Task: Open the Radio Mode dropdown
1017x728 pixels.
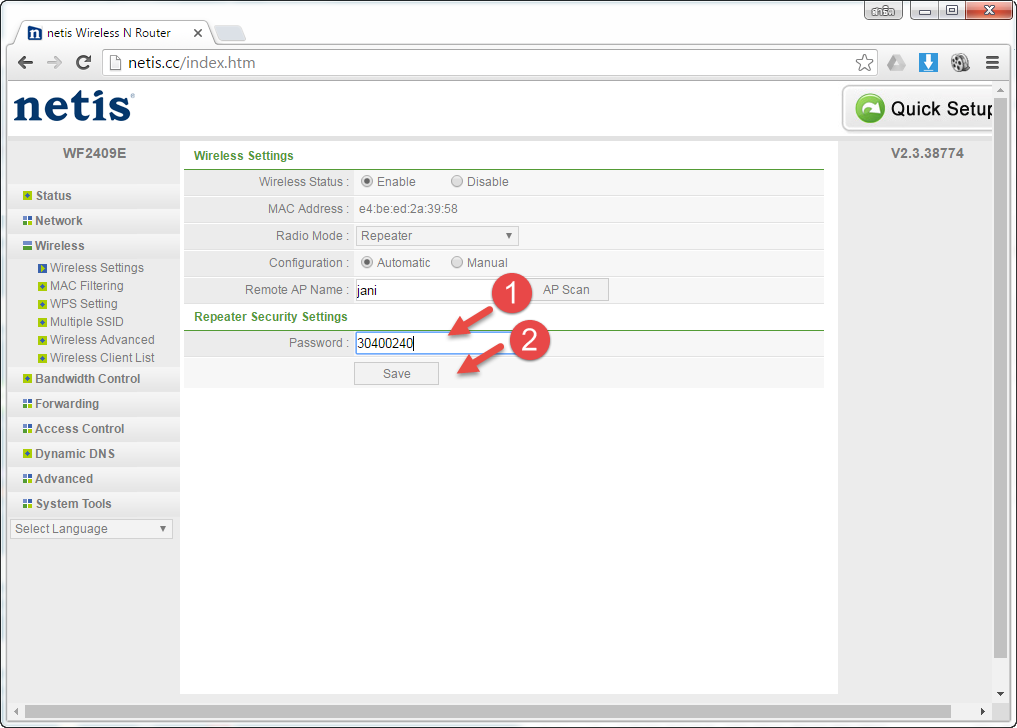Action: point(437,236)
